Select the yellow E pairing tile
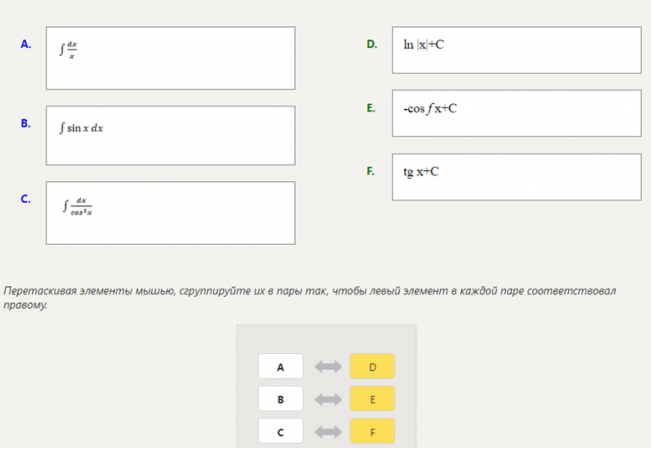Screen dimensions: 651x457 tap(372, 399)
